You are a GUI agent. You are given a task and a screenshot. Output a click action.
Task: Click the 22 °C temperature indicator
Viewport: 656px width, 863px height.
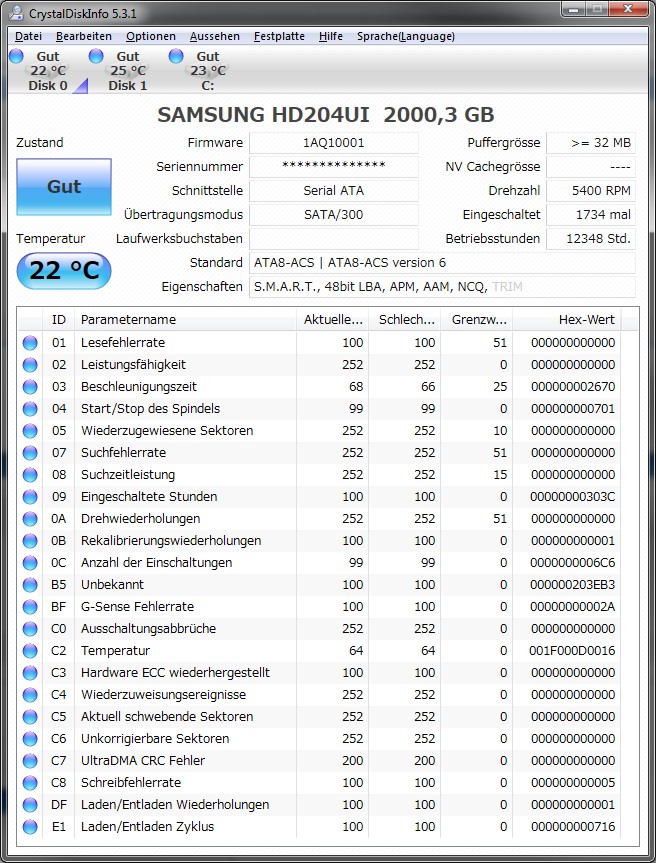click(x=64, y=271)
